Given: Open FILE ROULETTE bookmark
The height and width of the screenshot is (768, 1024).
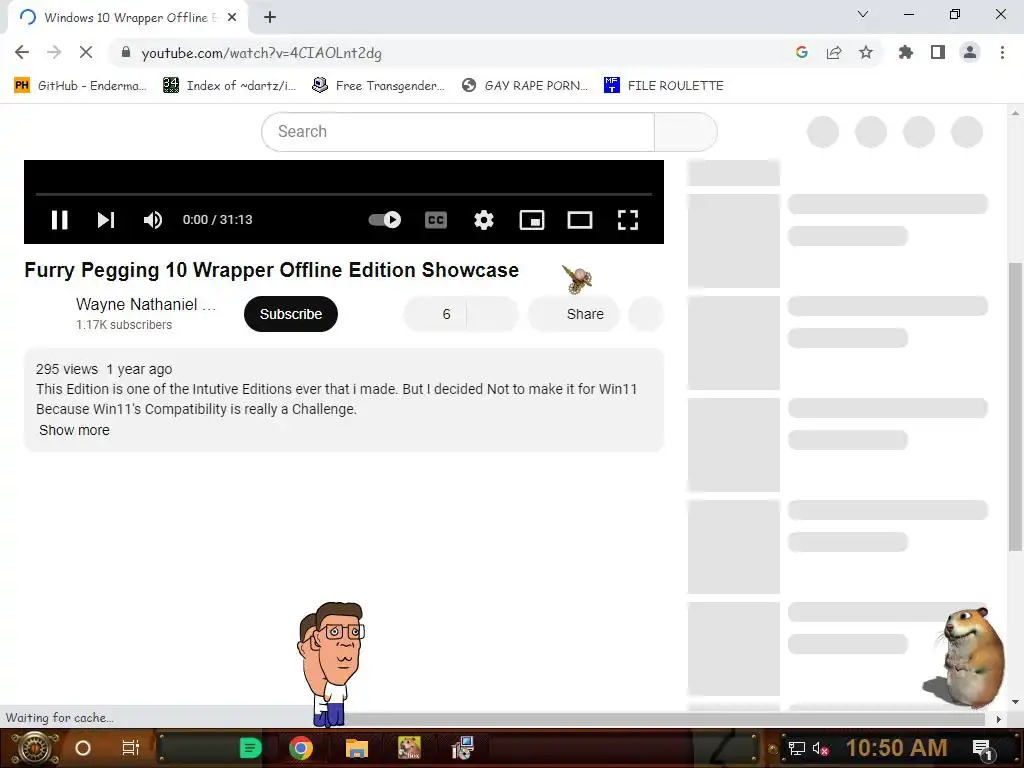Looking at the screenshot, I should (664, 86).
